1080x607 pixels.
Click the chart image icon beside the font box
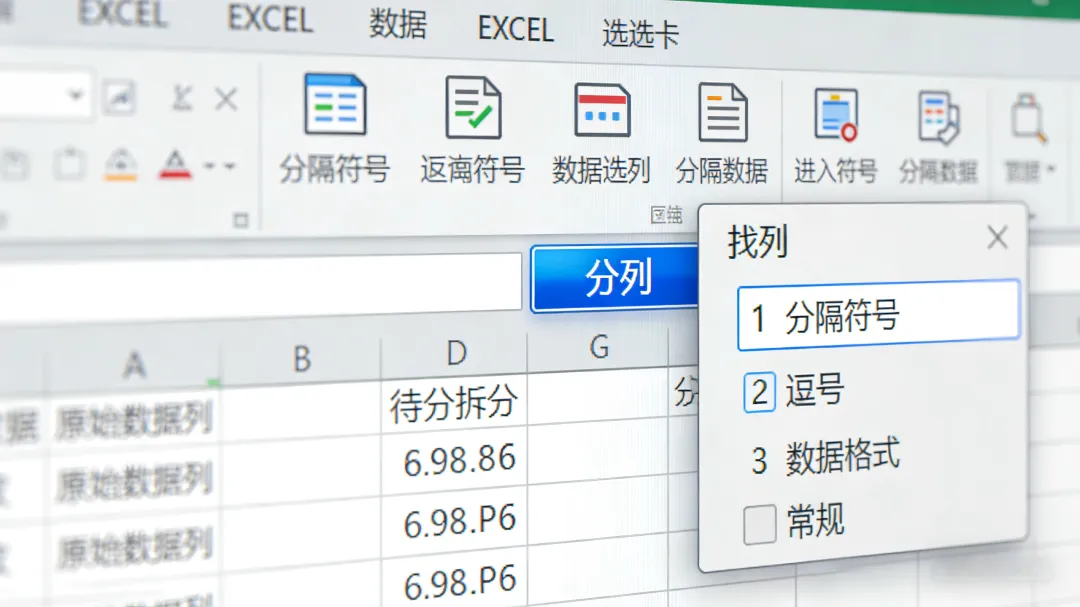click(x=120, y=97)
